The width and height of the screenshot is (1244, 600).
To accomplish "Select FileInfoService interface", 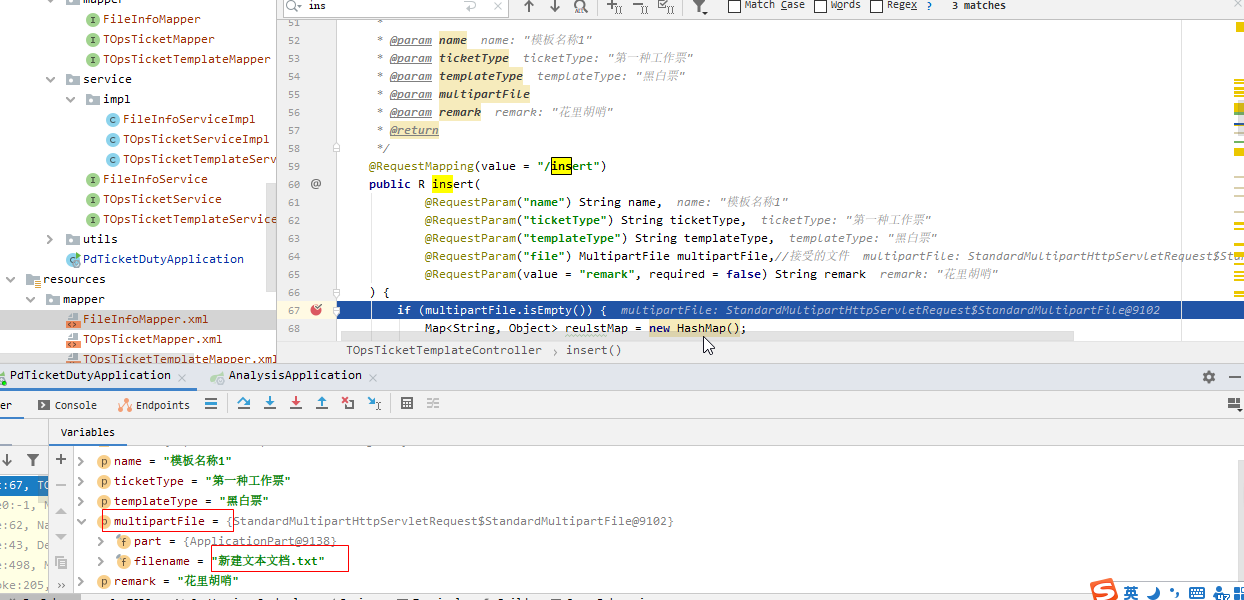I will coord(155,179).
